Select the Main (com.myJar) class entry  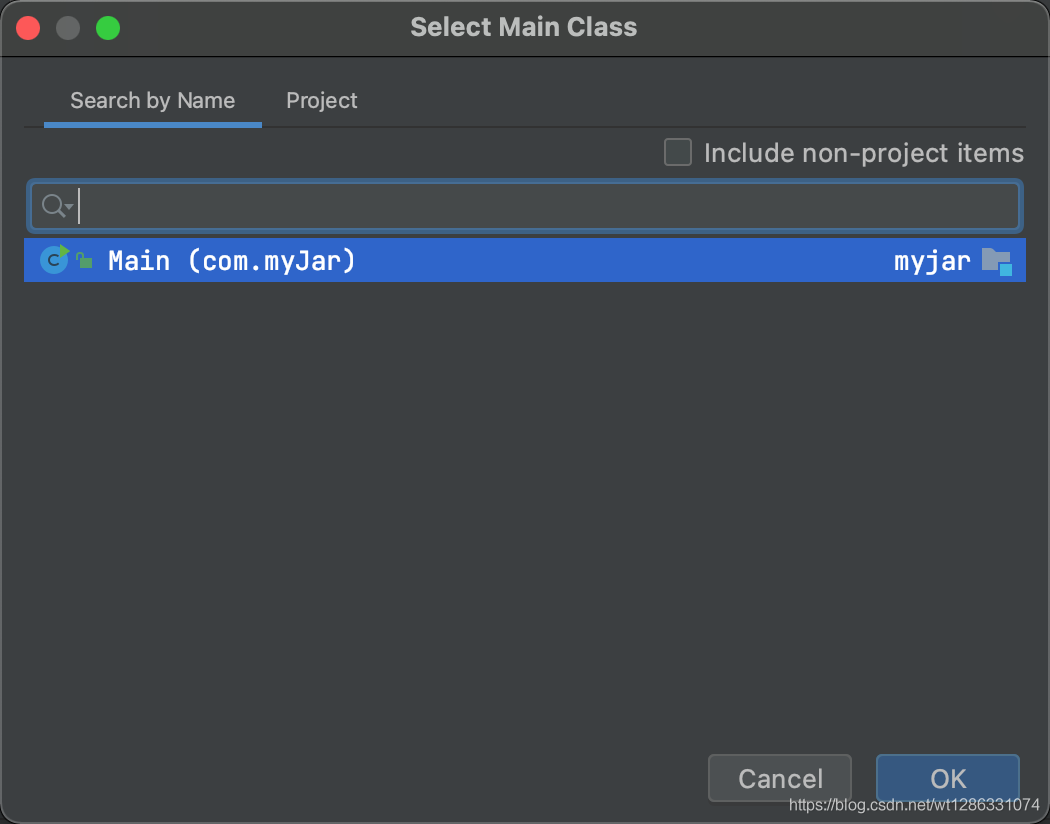tap(232, 261)
